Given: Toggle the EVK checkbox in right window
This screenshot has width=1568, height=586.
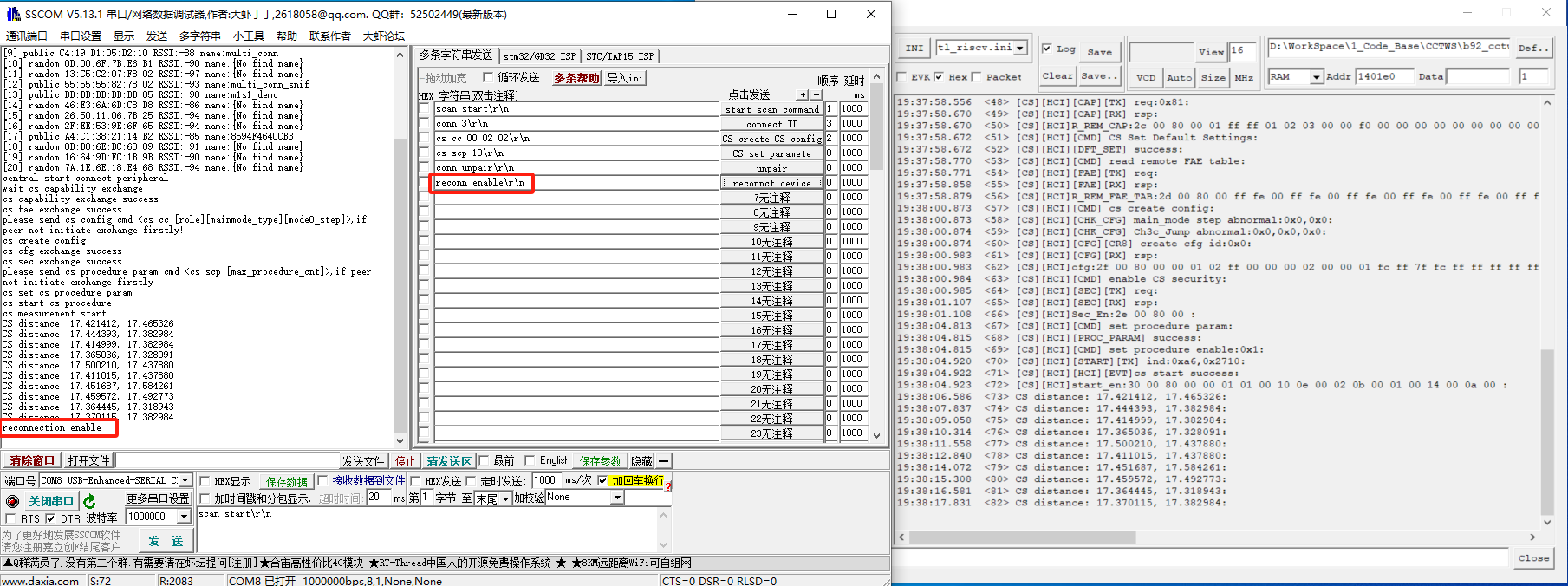Looking at the screenshot, I should (x=901, y=77).
